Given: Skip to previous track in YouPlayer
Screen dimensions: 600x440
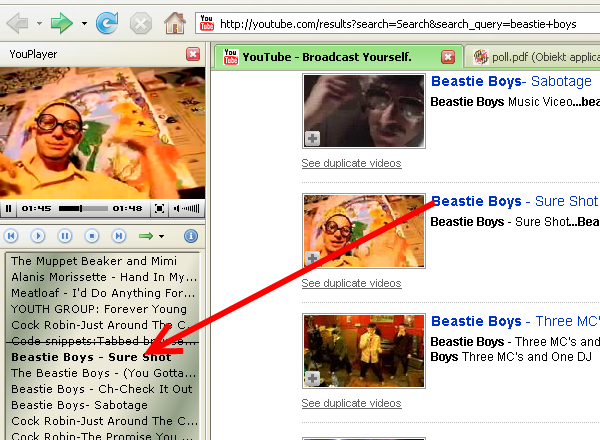Looking at the screenshot, I should (11, 236).
